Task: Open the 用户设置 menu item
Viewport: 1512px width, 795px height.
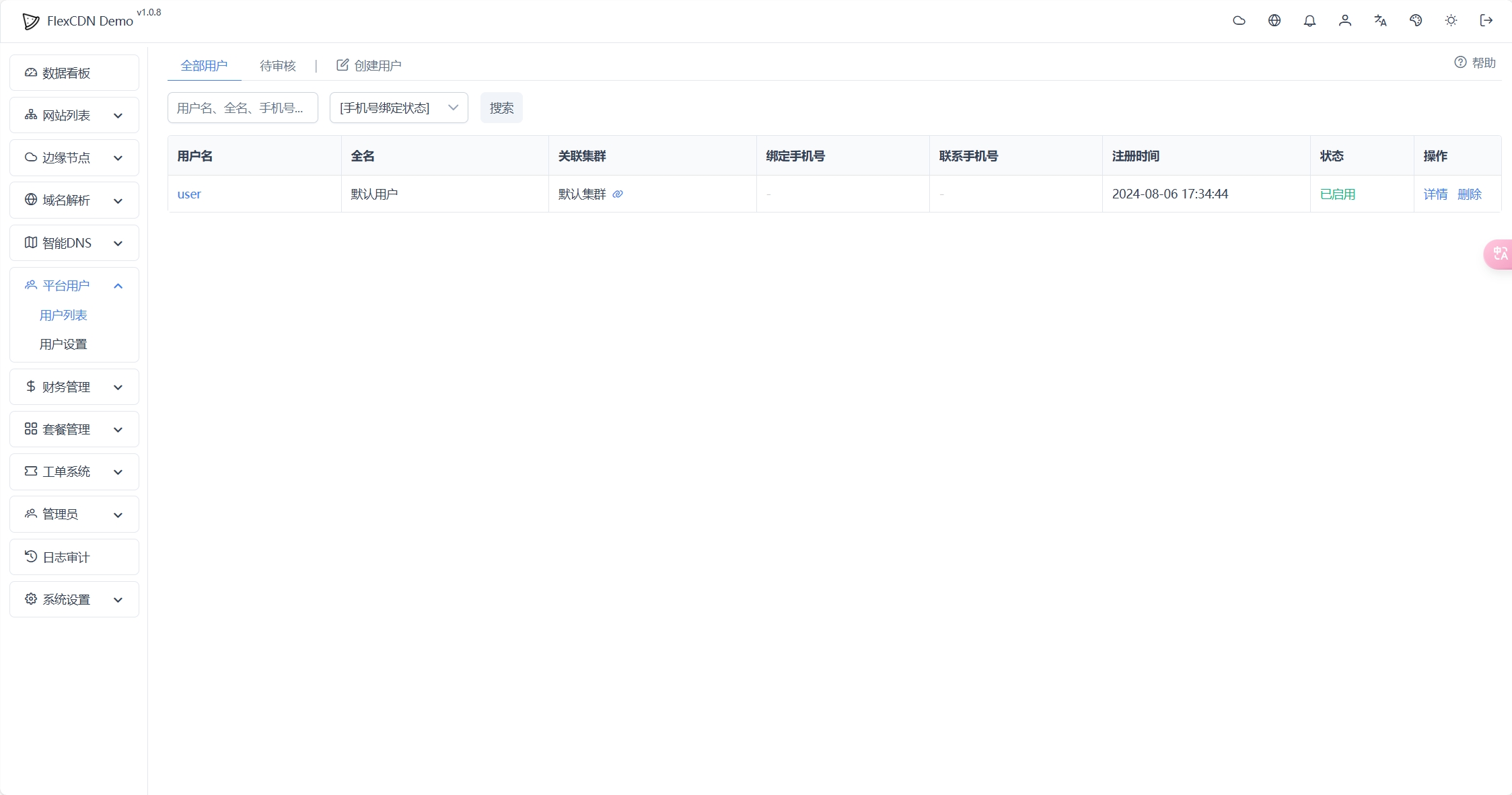Action: 63,344
